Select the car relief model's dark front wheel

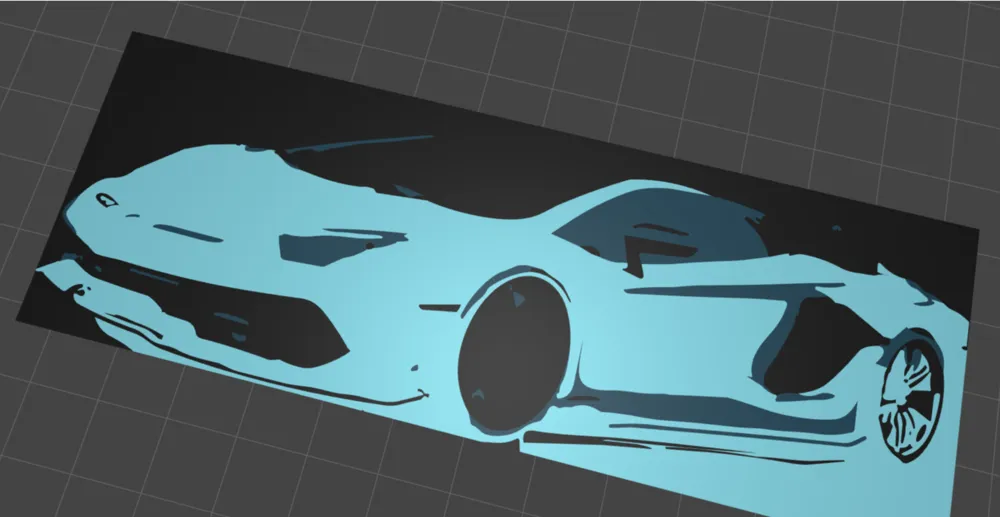coord(514,353)
